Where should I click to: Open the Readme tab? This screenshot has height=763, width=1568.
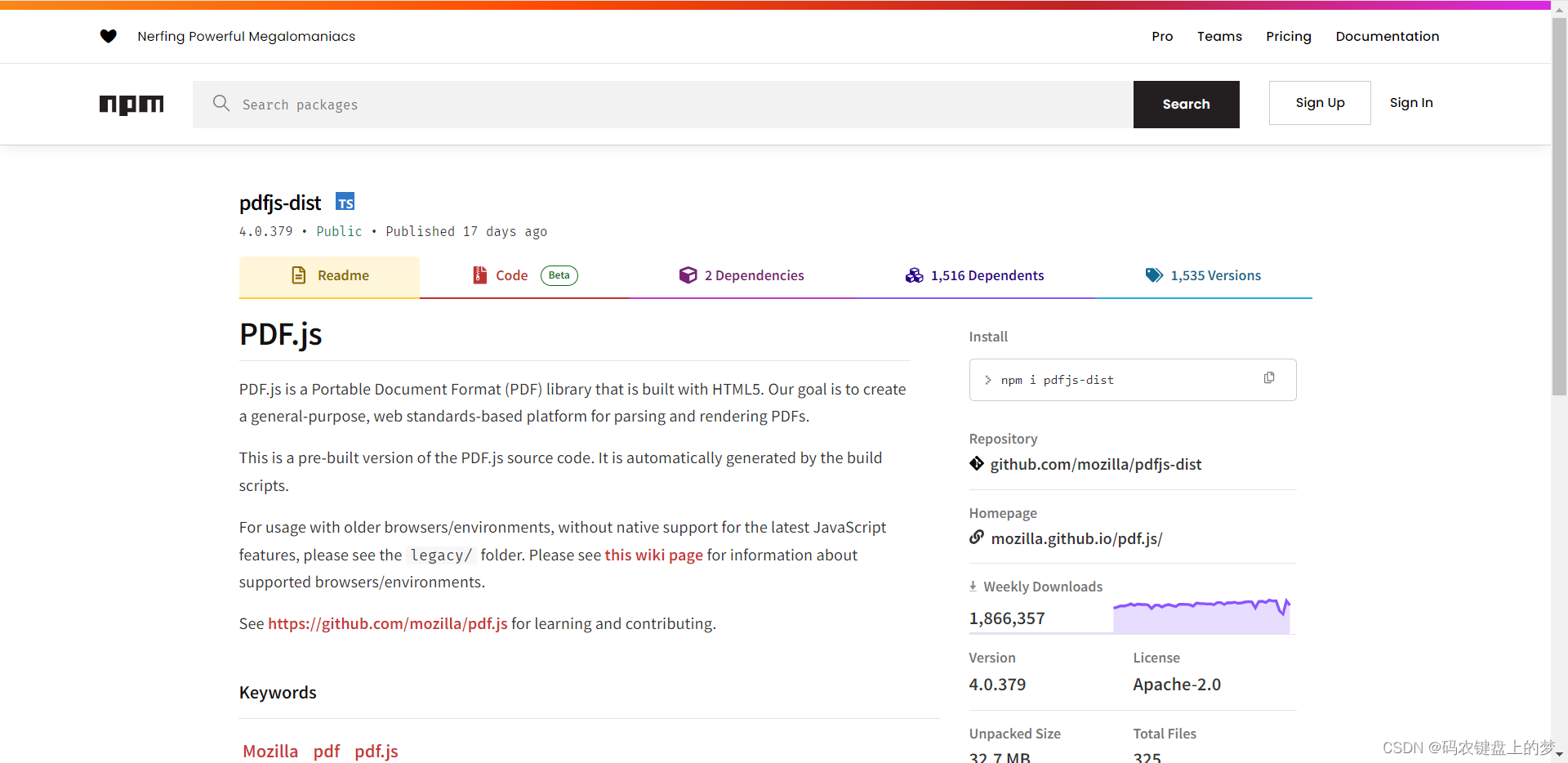(x=329, y=277)
